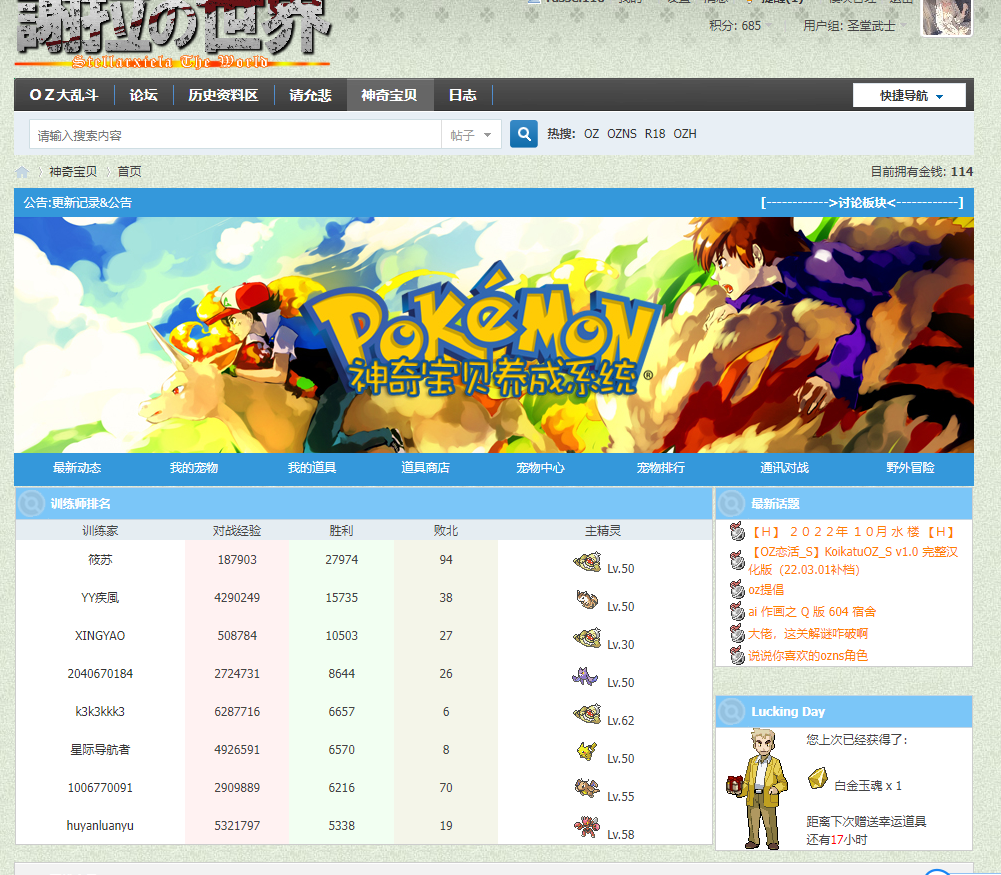The height and width of the screenshot is (875, 1001).
Task: Open topic KoikatuOZ_S v1.0 完整汉化版
Action: tap(853, 560)
